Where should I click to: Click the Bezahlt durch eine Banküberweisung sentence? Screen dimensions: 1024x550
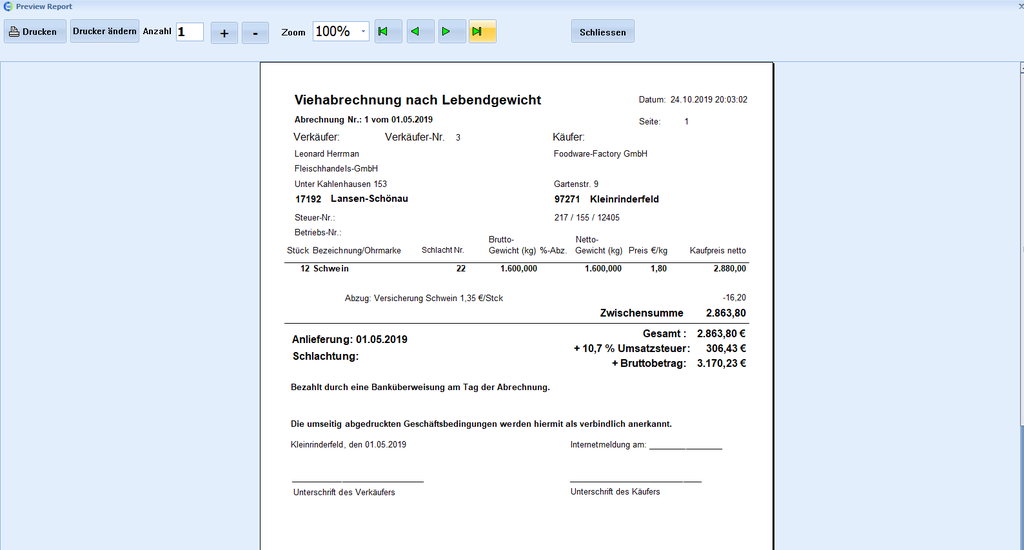click(x=420, y=387)
